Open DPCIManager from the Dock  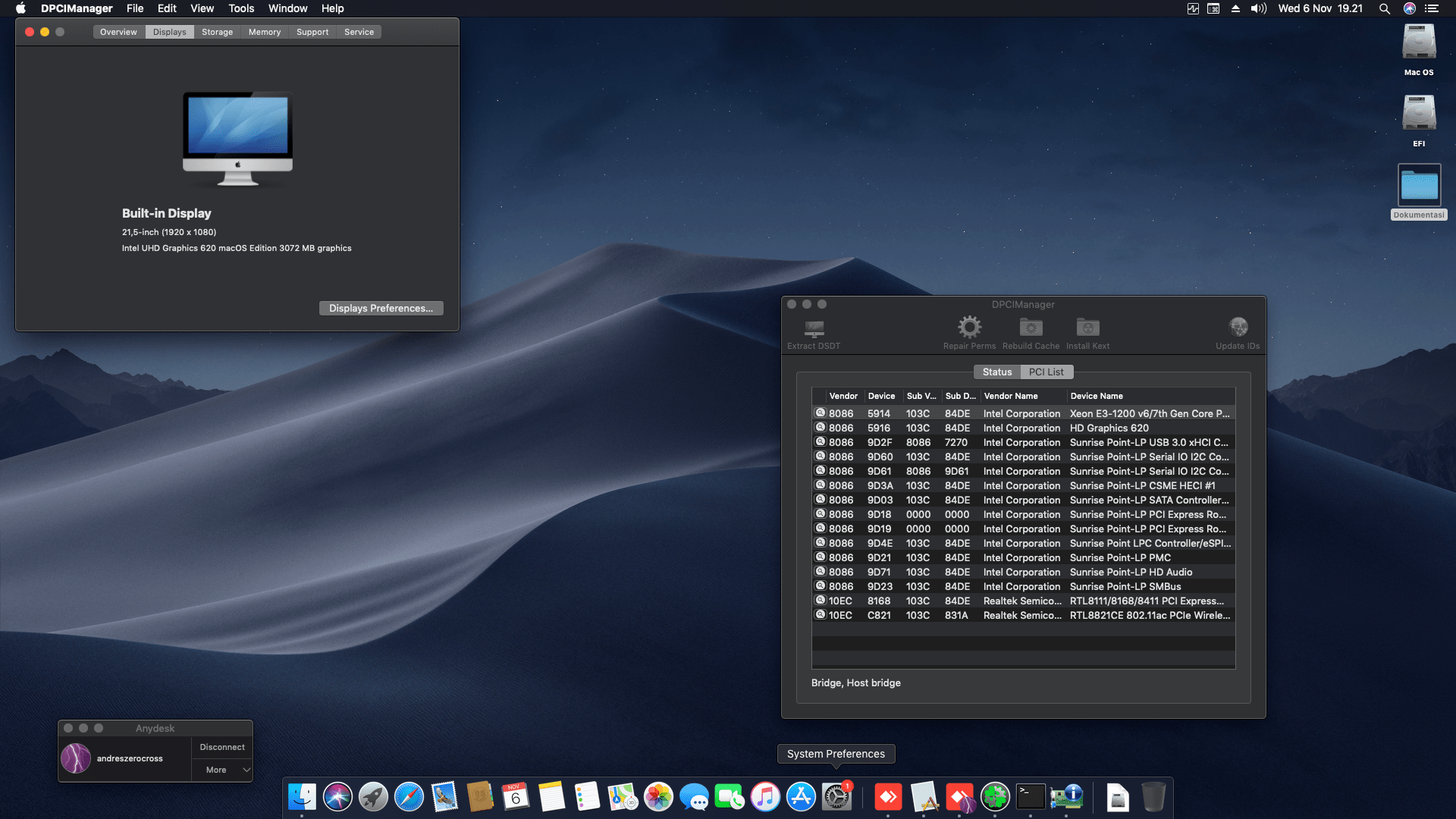[x=1068, y=797]
